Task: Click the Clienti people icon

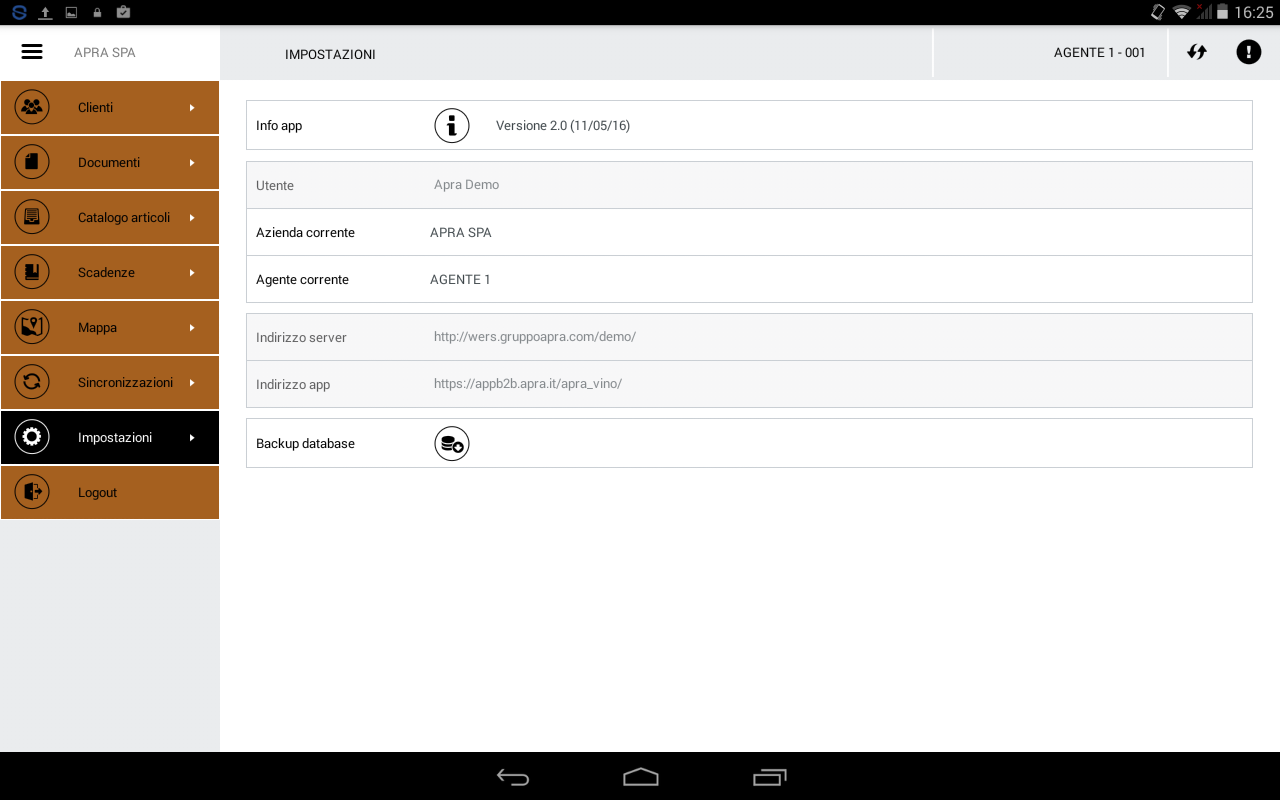Action: pos(32,107)
